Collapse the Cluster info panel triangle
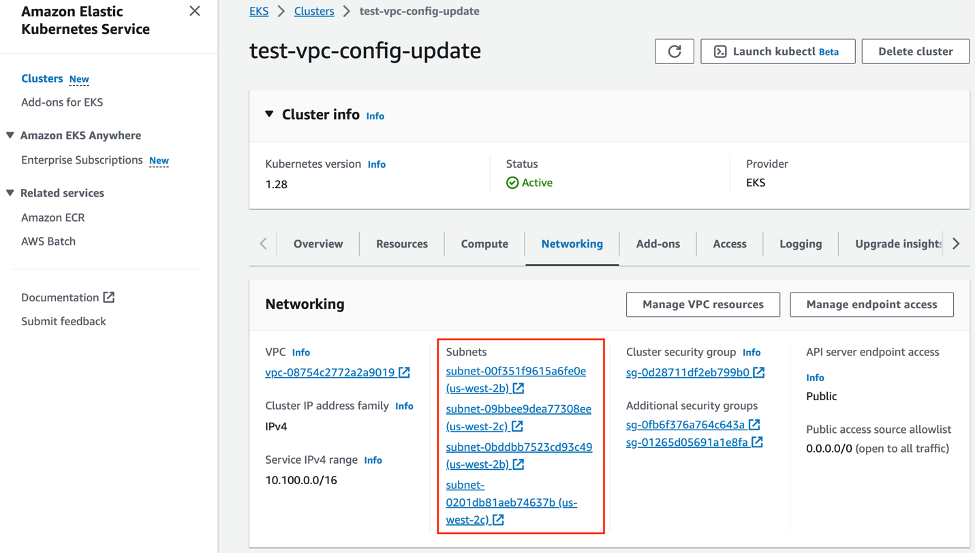This screenshot has height=554, width=977. [x=269, y=114]
